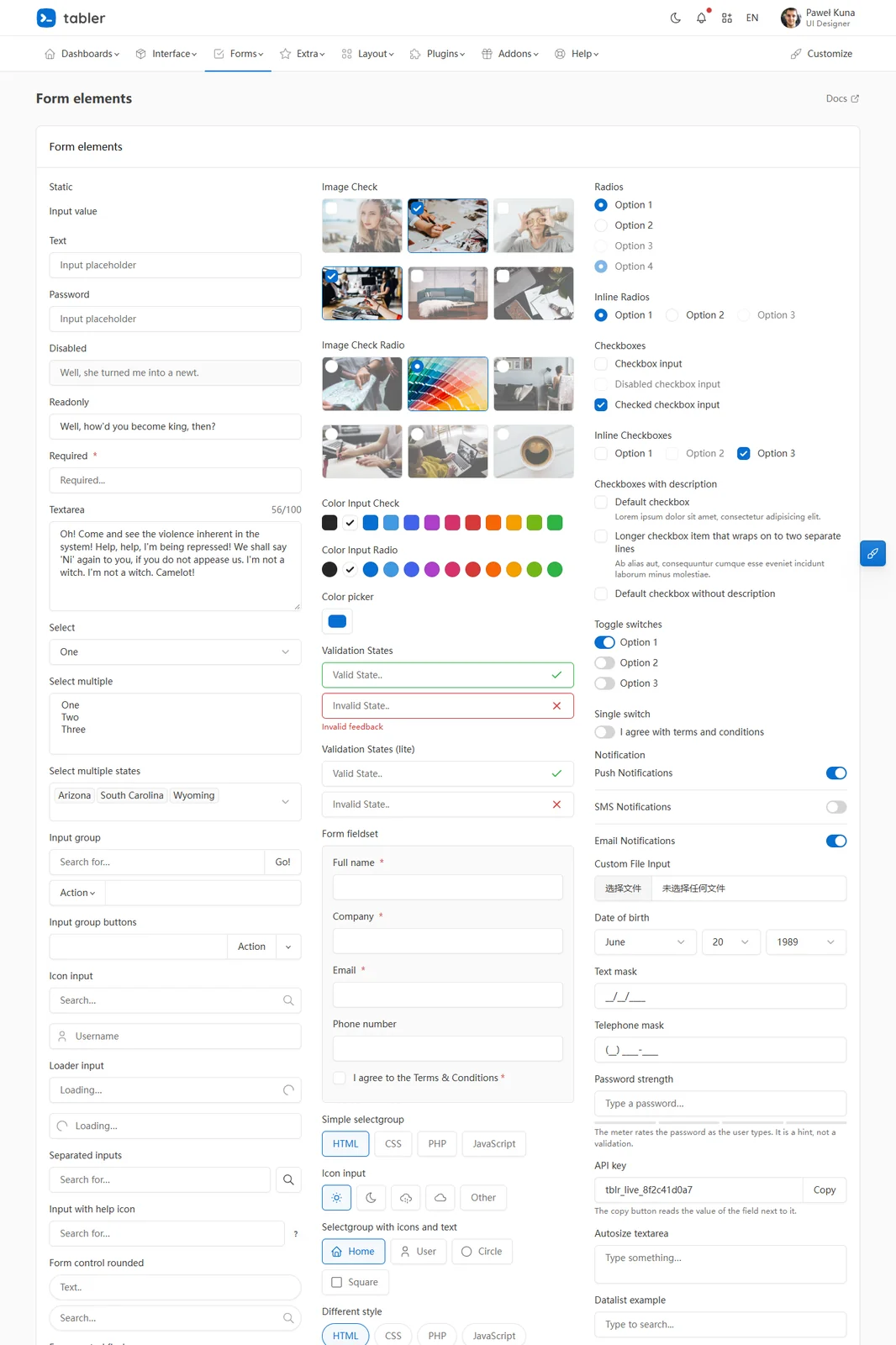This screenshot has height=1345, width=896.
Task: Expand the Select multiple states dropdown
Action: tap(175, 802)
